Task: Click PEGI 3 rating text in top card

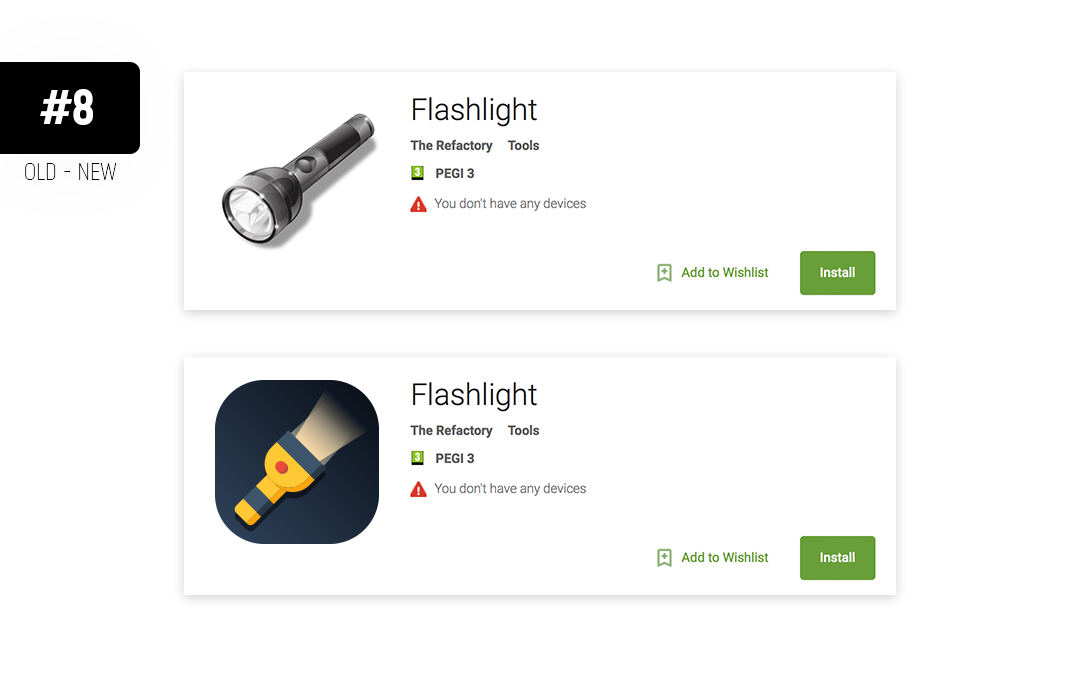Action: tap(455, 174)
